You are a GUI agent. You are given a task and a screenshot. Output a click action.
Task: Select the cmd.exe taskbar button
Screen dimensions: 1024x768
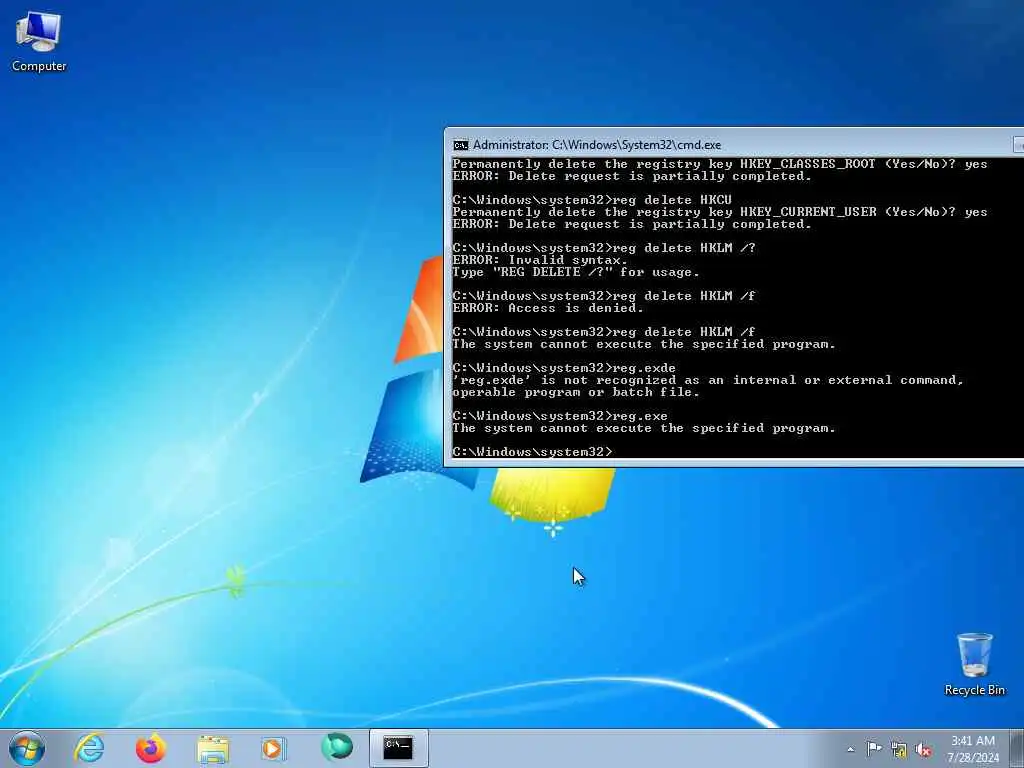(x=398, y=748)
